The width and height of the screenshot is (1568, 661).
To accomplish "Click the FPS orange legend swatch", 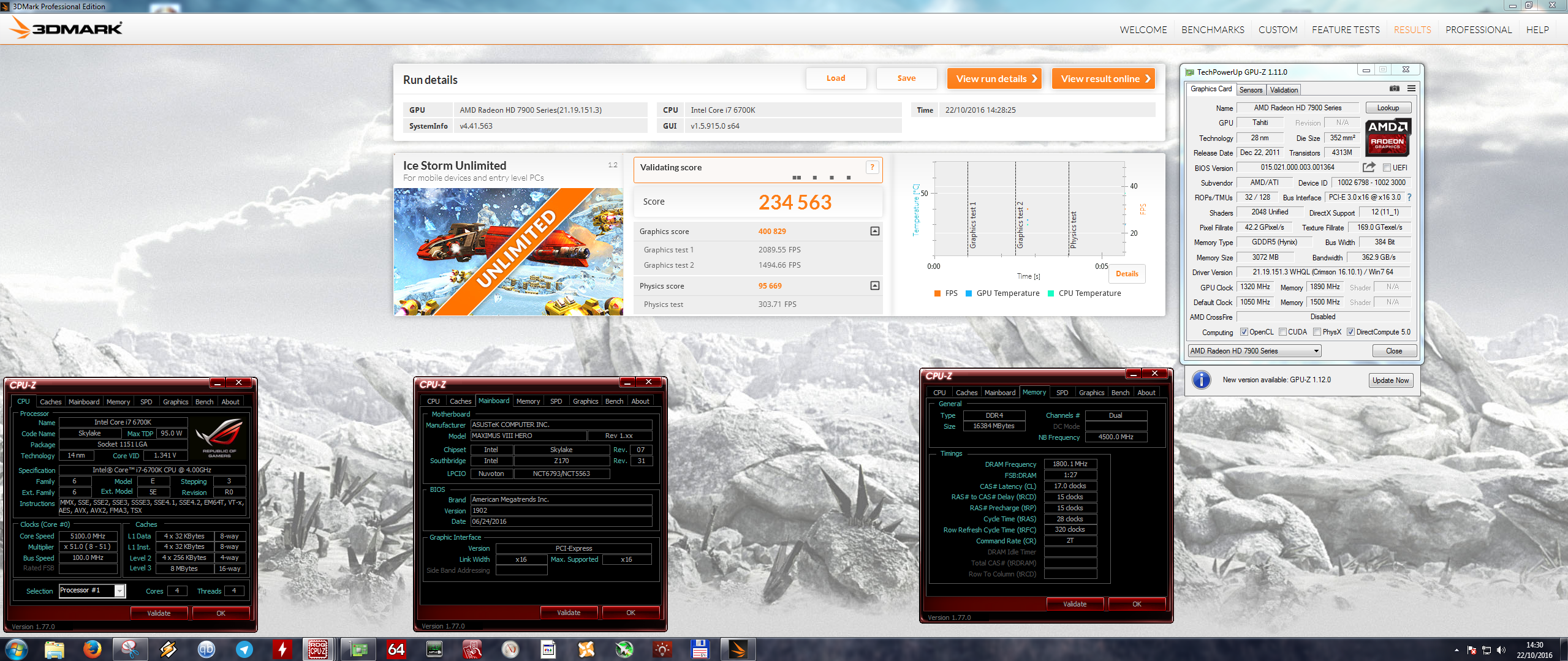I will pyautogui.click(x=937, y=293).
